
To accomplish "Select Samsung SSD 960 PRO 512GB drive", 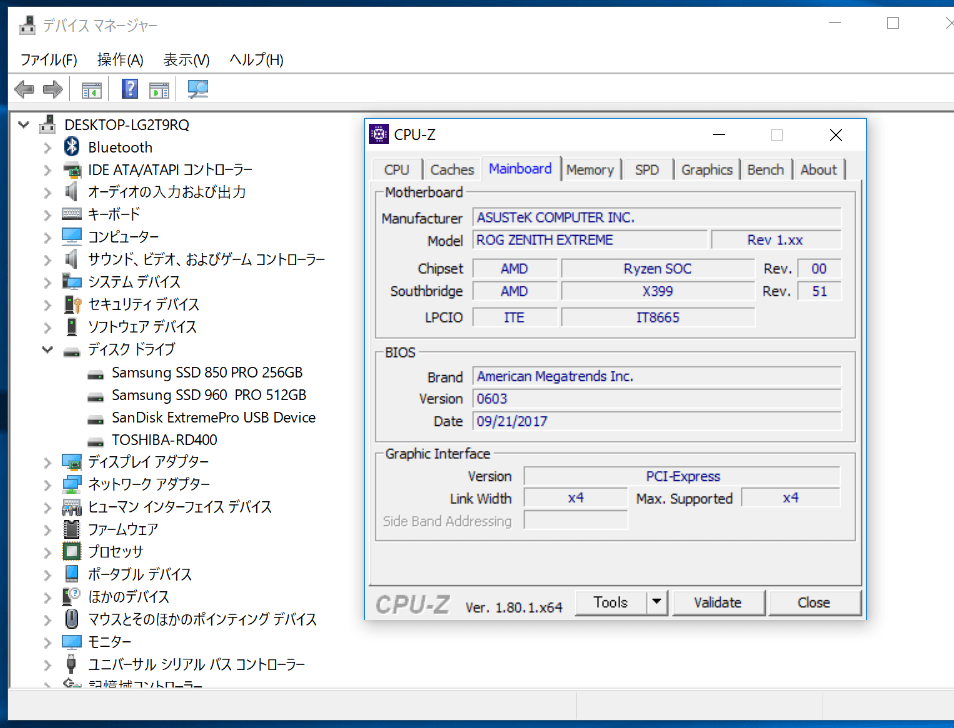I will coord(209,395).
